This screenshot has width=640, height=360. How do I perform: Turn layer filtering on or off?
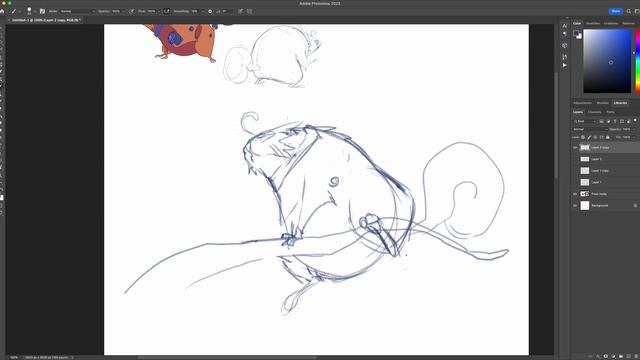click(635, 120)
